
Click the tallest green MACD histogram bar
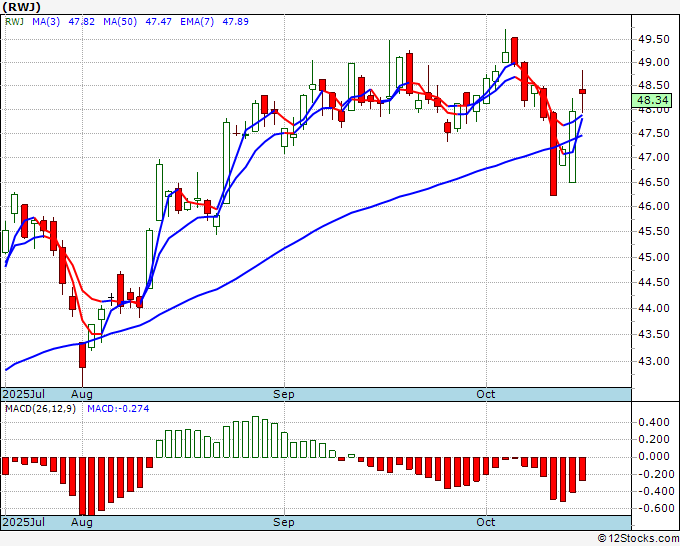tap(255, 437)
